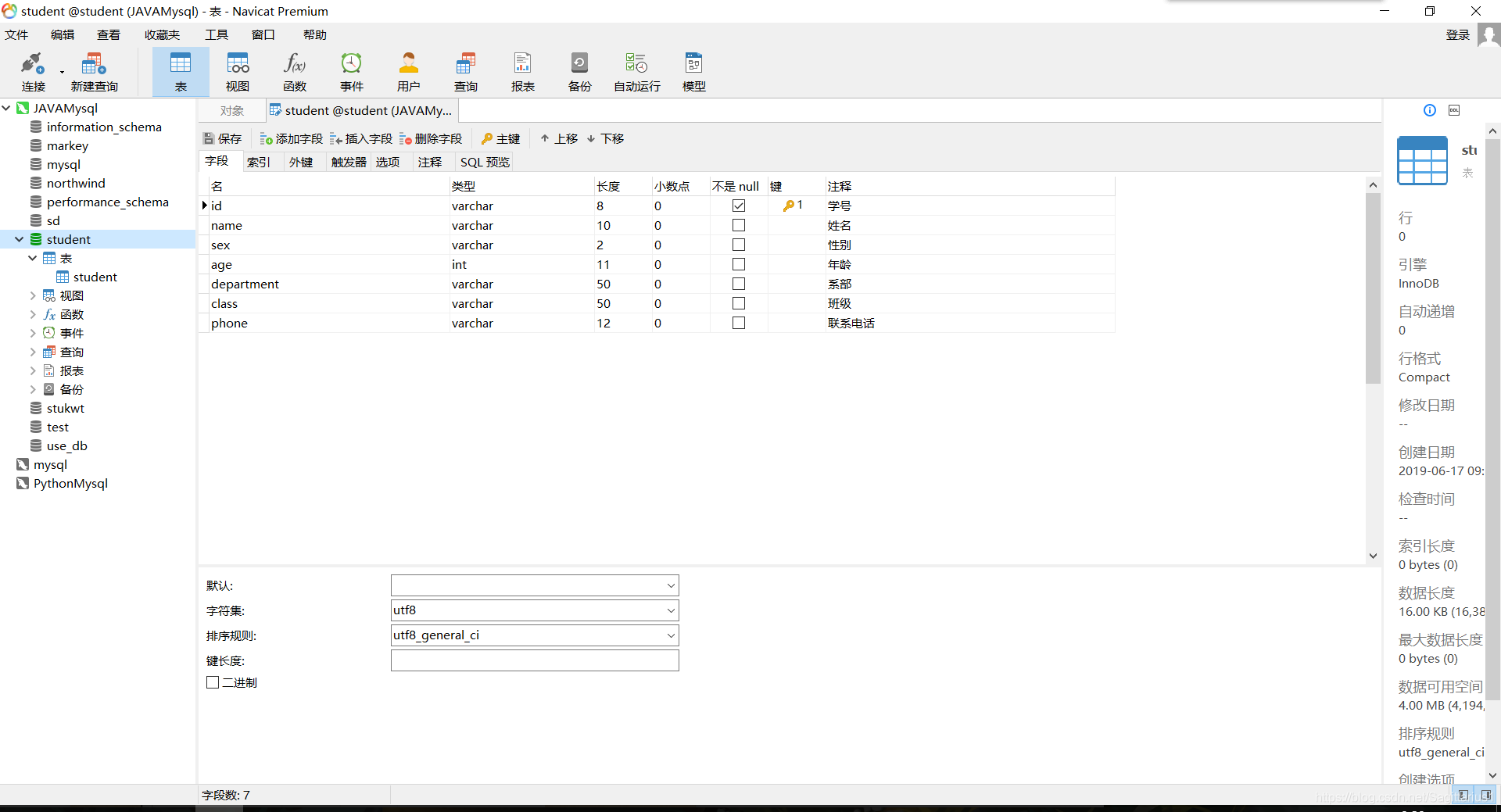Enable the Binary (二进制) checkbox
1501x812 pixels.
213,682
